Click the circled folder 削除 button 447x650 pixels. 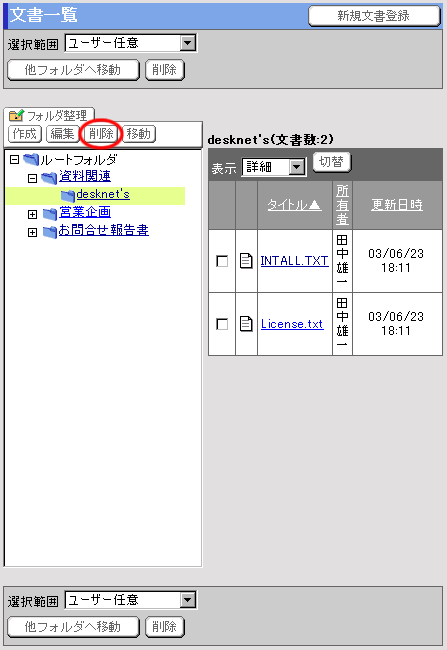point(101,134)
